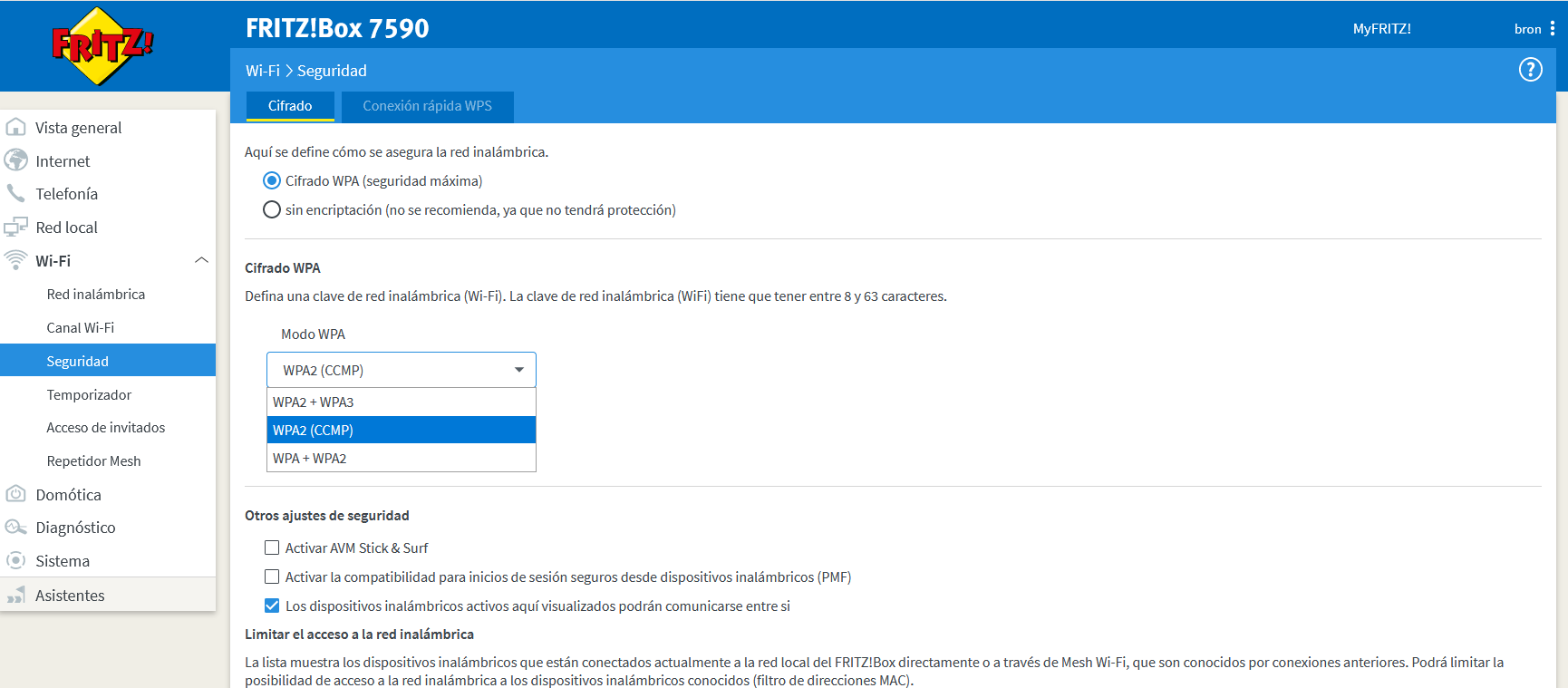1568x688 pixels.
Task: Open the Modo WPA dropdown
Action: pos(402,370)
